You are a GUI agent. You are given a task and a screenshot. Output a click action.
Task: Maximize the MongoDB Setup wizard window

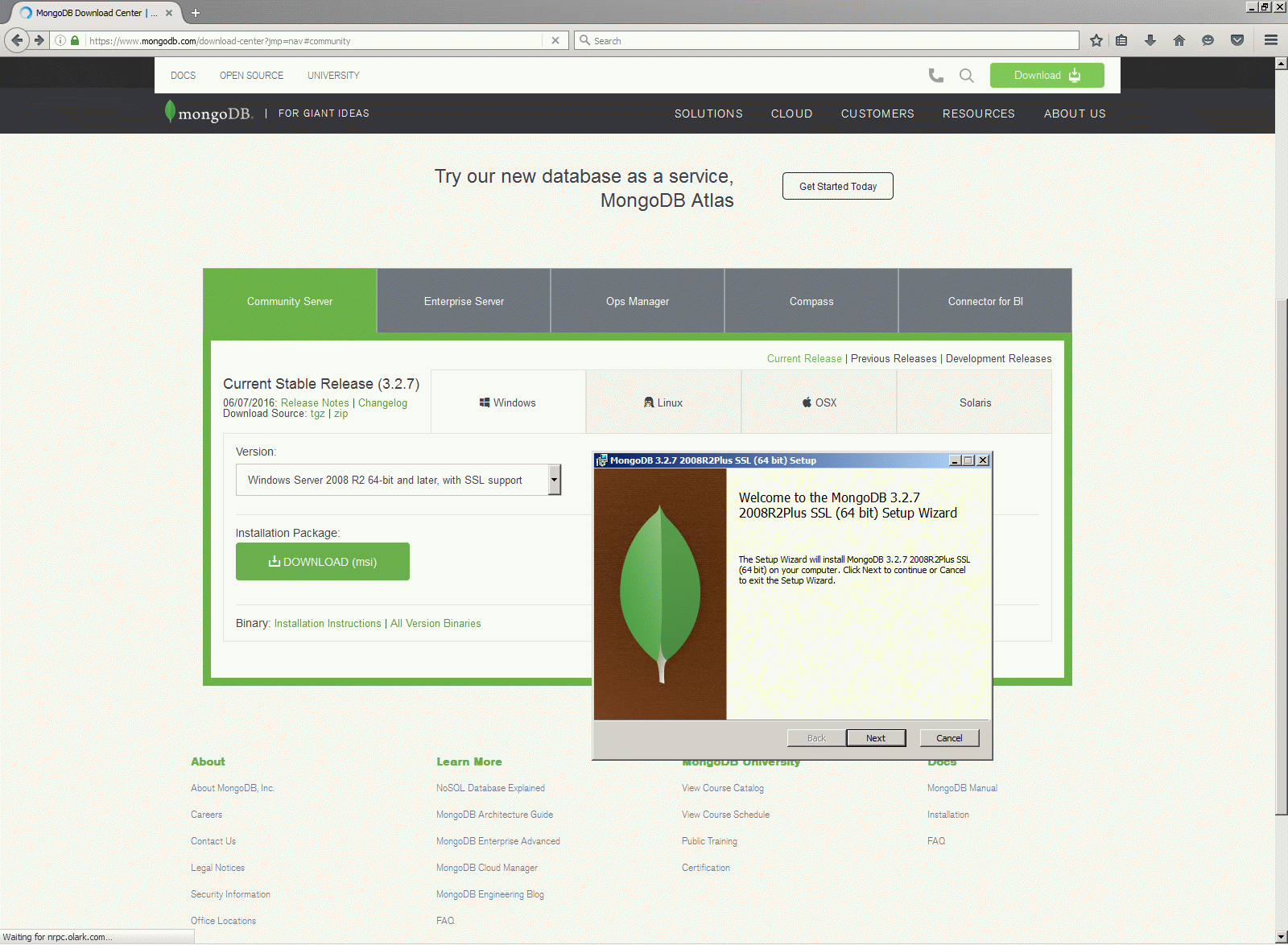[x=968, y=460]
